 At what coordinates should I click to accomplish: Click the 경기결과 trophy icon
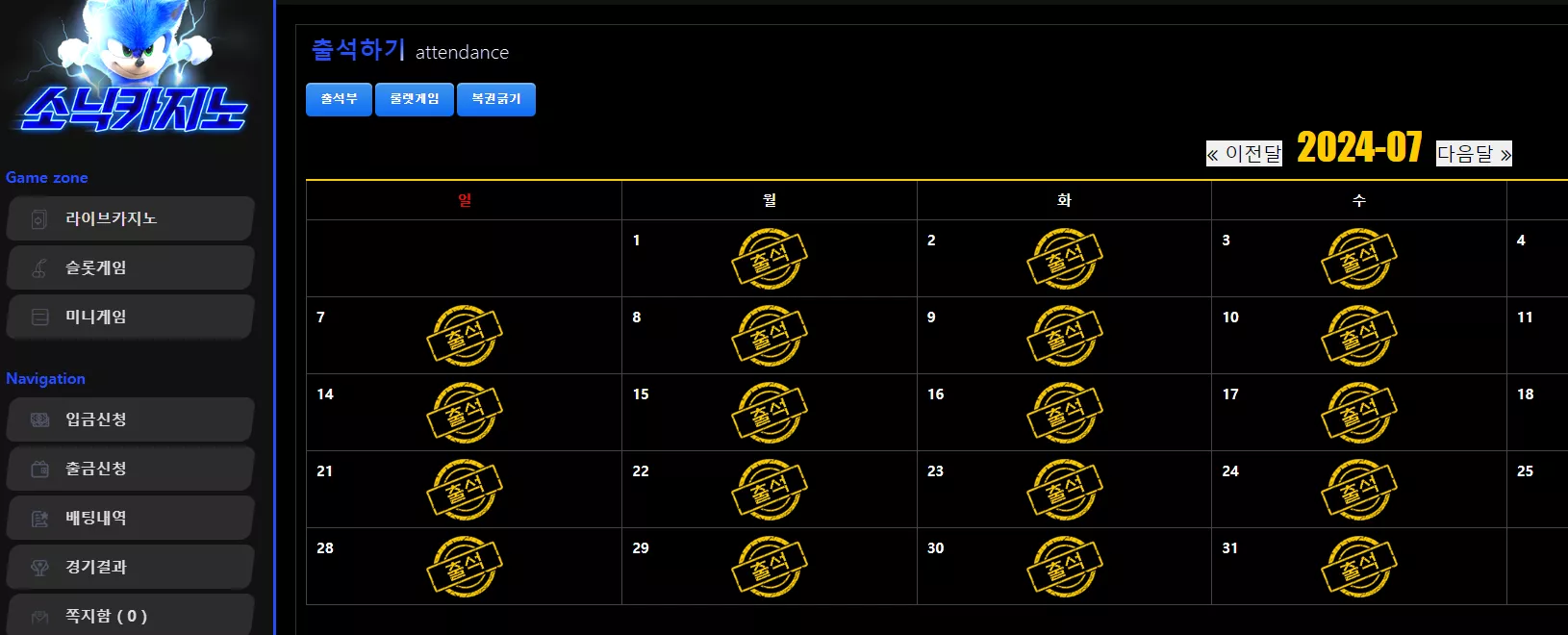click(39, 568)
